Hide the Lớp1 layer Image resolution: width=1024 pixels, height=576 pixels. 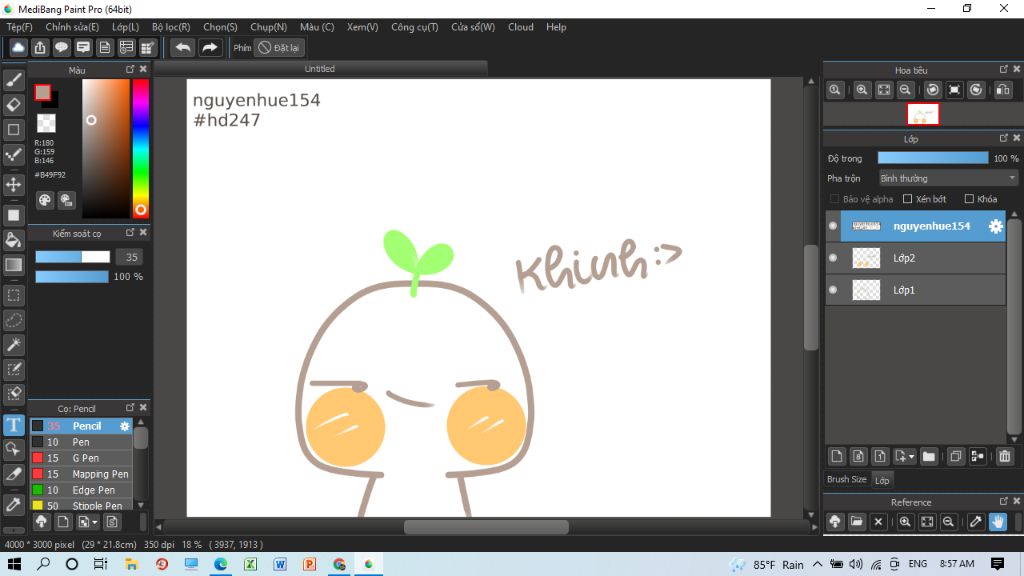tap(833, 290)
